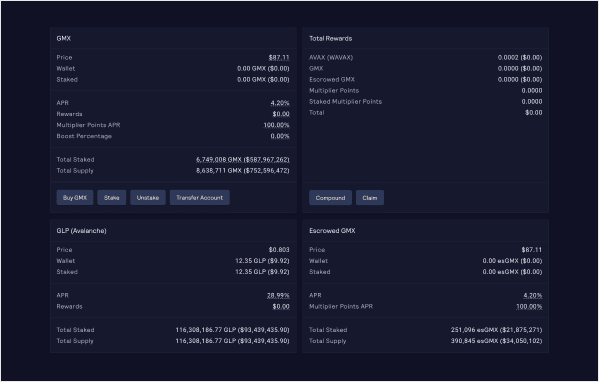This screenshot has height=382, width=599.
Task: Click GLP Rewards $0.00 value
Action: point(281,307)
